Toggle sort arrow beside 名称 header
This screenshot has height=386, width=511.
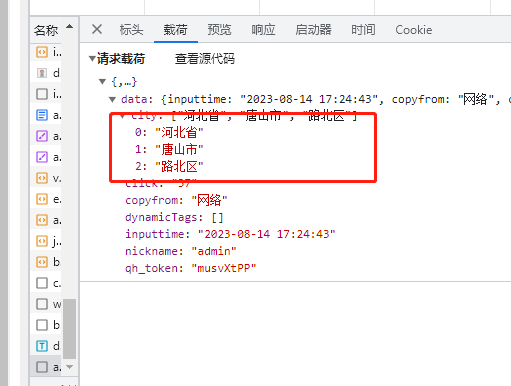point(70,26)
